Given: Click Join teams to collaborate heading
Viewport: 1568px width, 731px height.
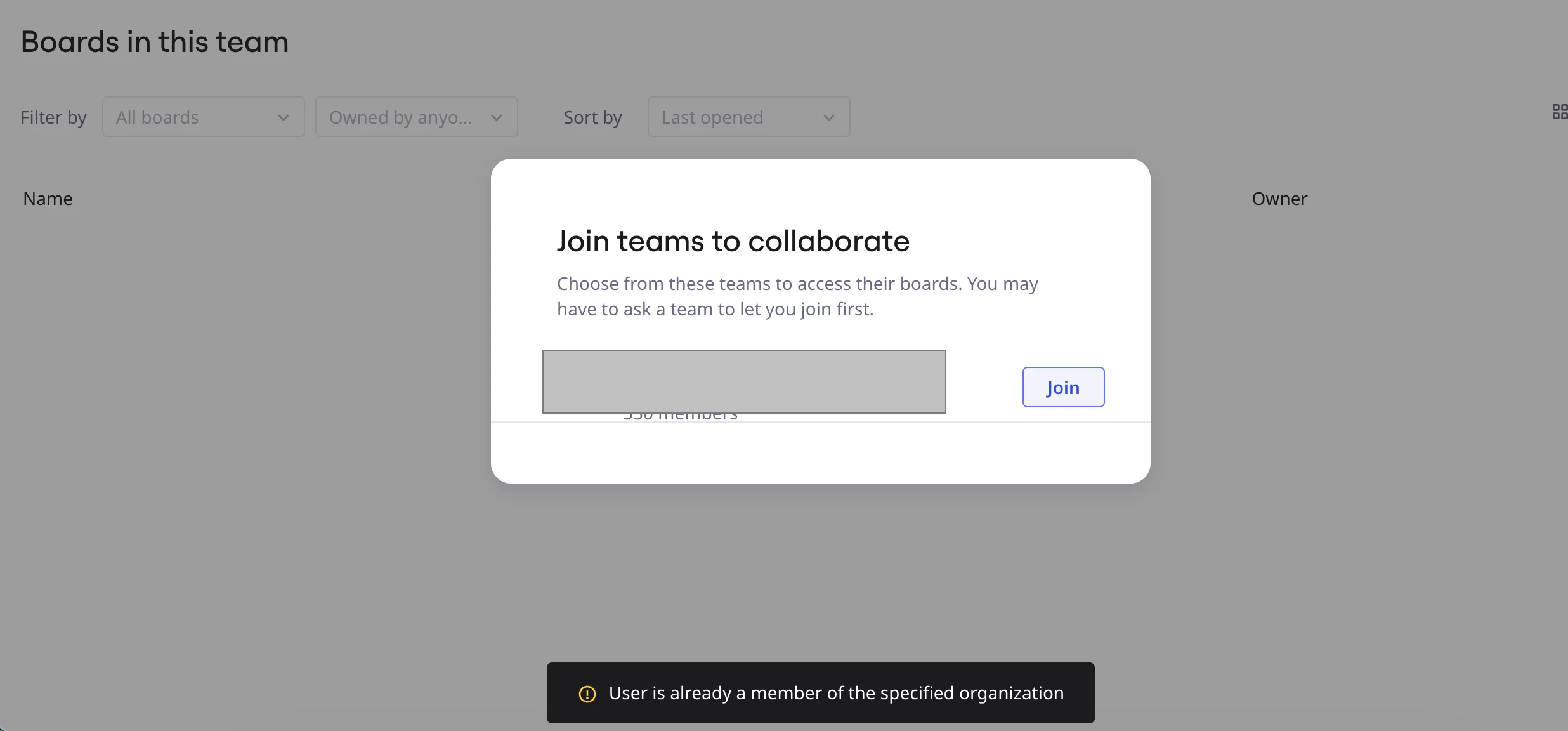Looking at the screenshot, I should pyautogui.click(x=733, y=241).
